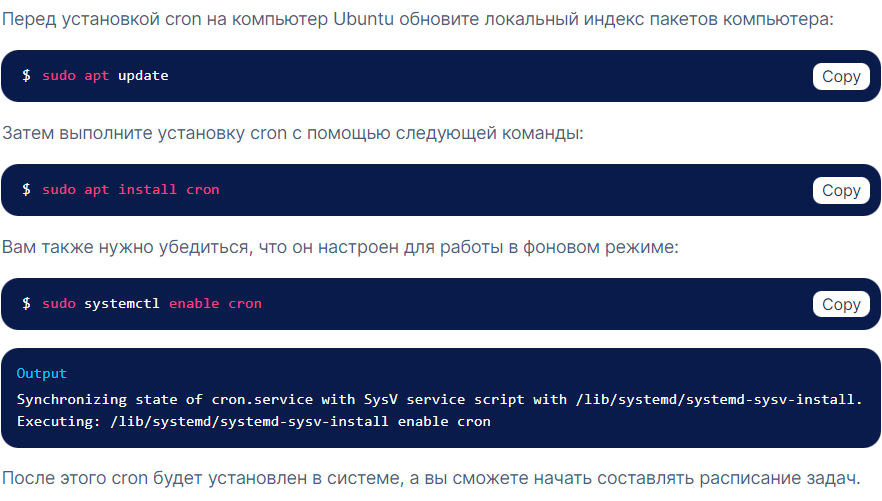Viewport: 882px width, 501px height.
Task: Copy the 'sudo apt install cron' command
Action: coord(841,191)
